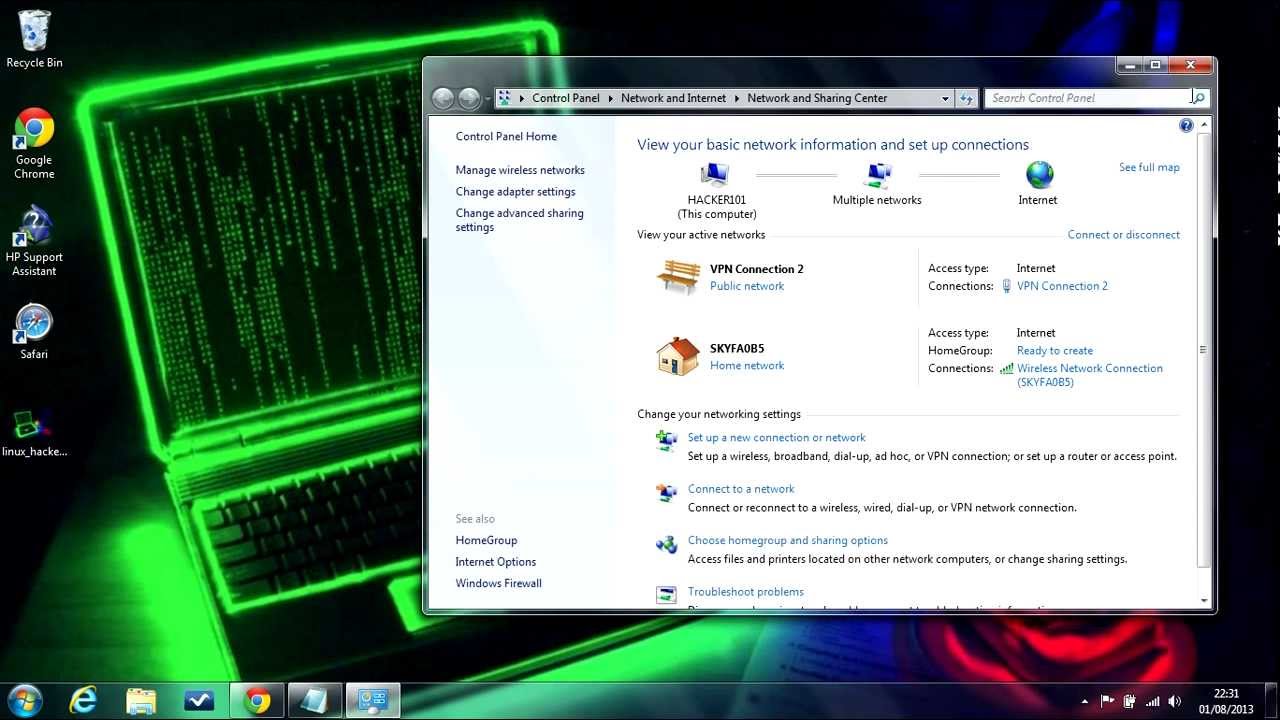Open Control Panel Home

pyautogui.click(x=506, y=136)
